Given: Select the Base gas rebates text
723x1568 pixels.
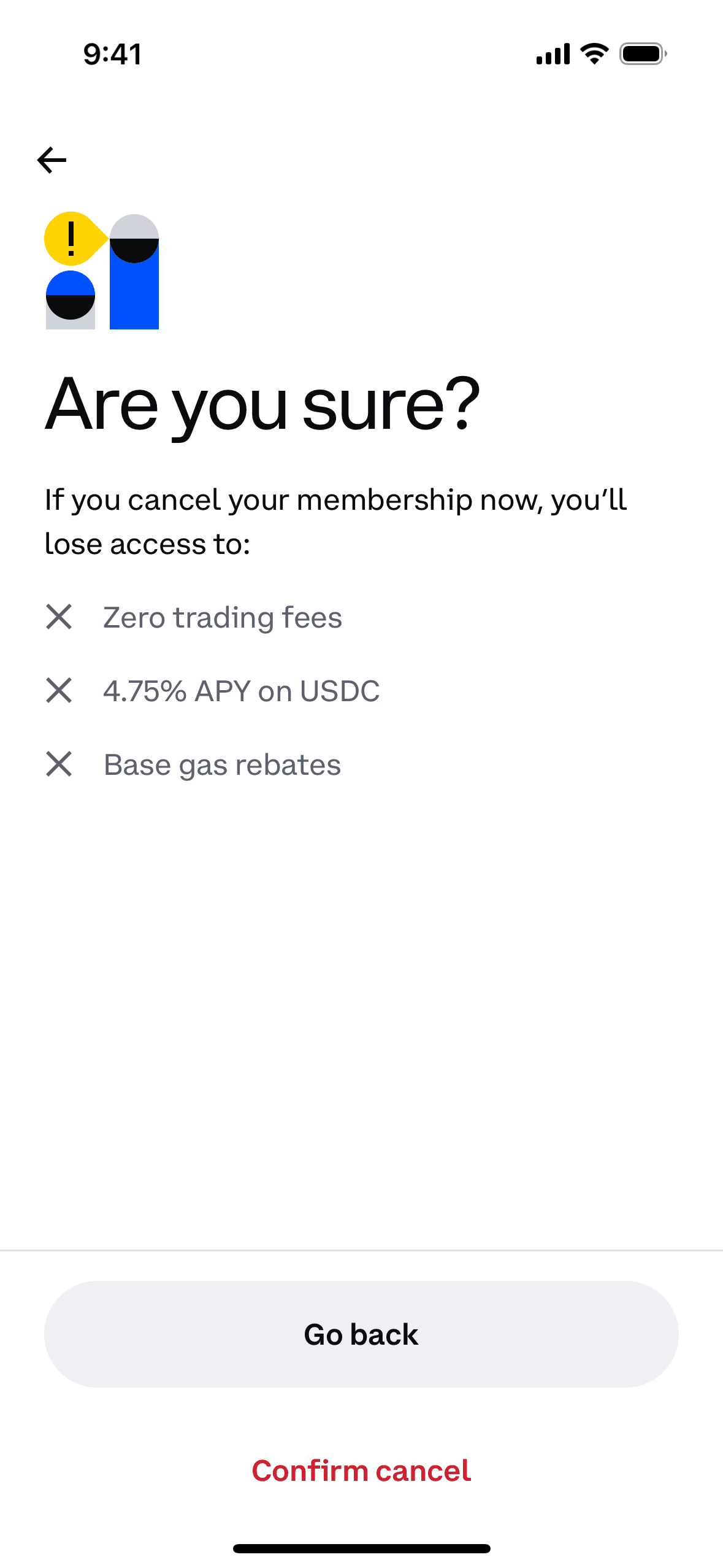Looking at the screenshot, I should pyautogui.click(x=222, y=765).
